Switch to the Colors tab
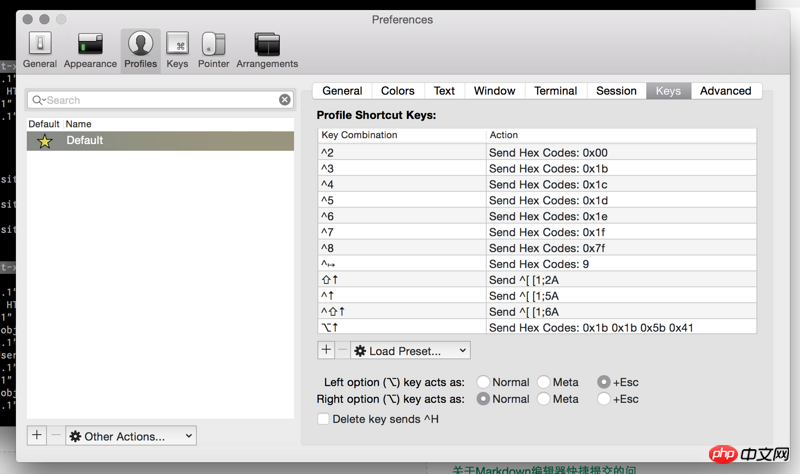The height and width of the screenshot is (474, 800). [397, 91]
